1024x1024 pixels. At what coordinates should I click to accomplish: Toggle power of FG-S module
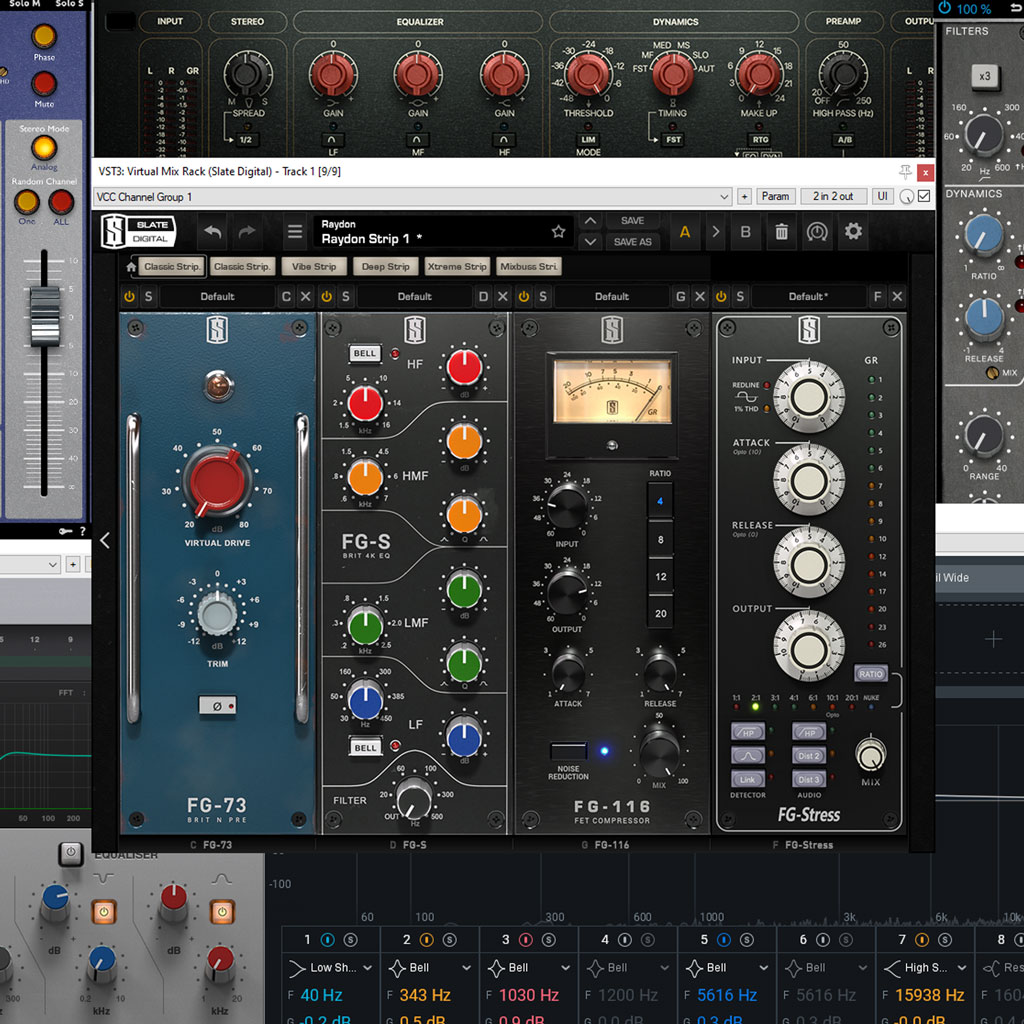point(327,296)
